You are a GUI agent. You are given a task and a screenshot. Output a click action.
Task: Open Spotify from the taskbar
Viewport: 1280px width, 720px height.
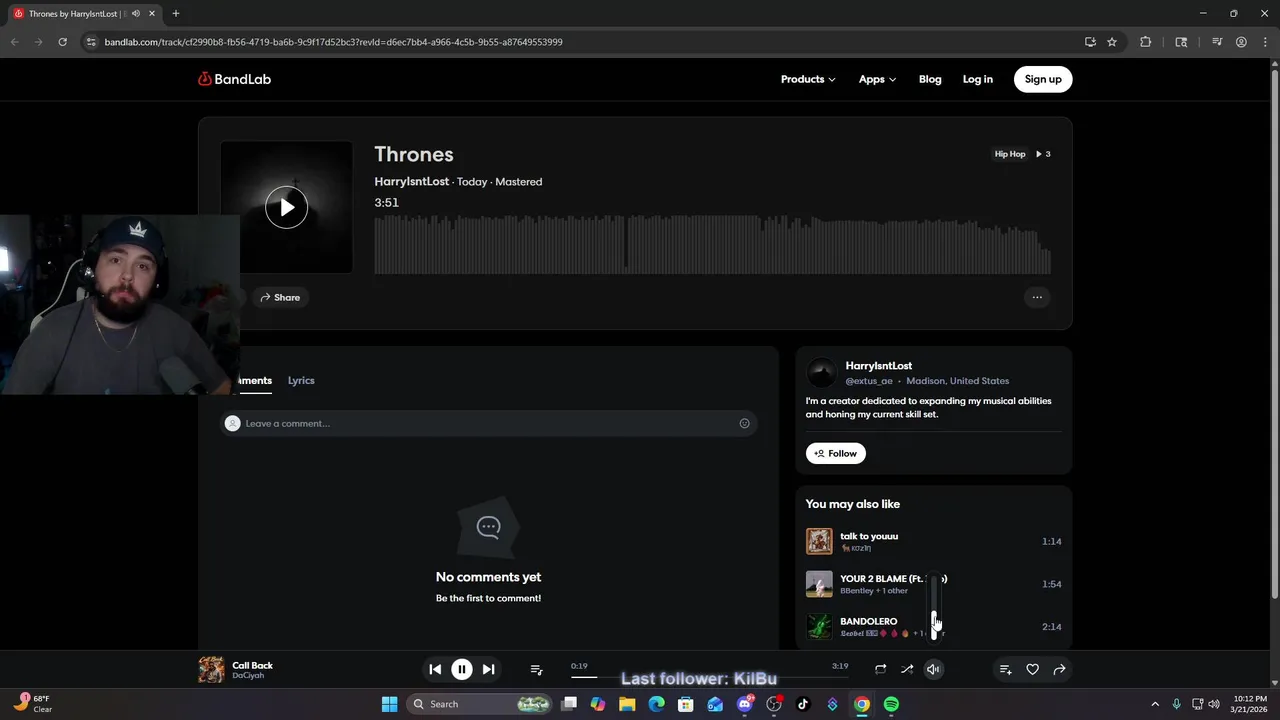click(x=891, y=704)
